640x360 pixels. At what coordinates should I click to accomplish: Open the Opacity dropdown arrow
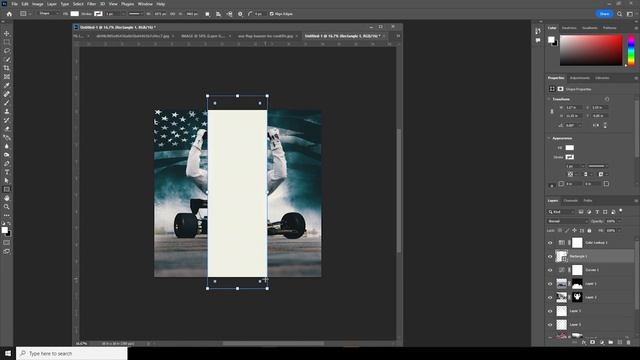619,221
